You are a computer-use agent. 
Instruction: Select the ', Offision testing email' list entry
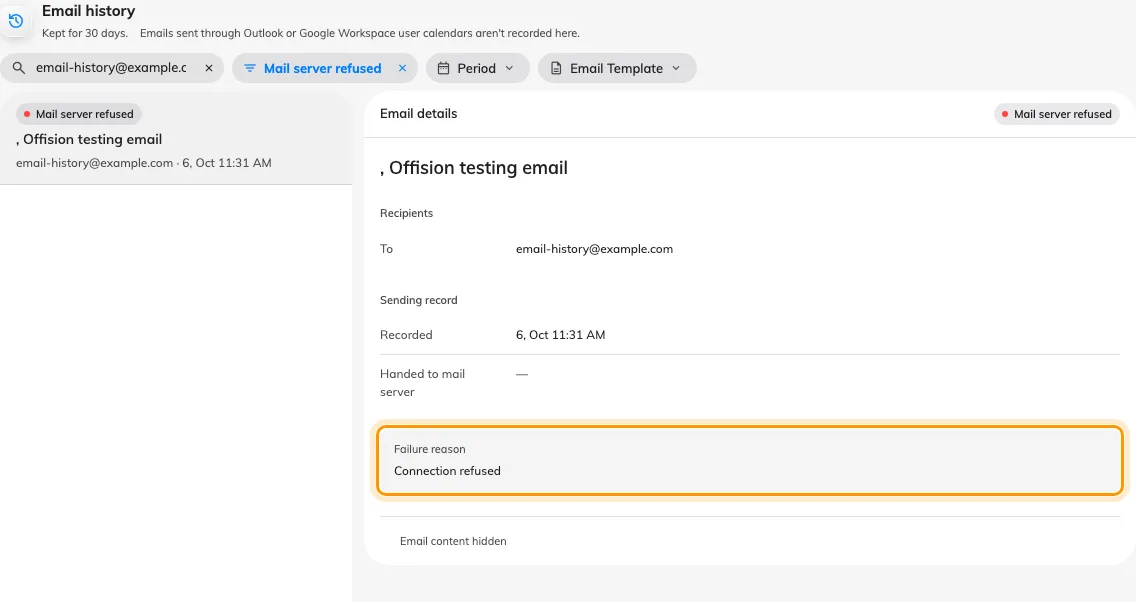point(176,138)
